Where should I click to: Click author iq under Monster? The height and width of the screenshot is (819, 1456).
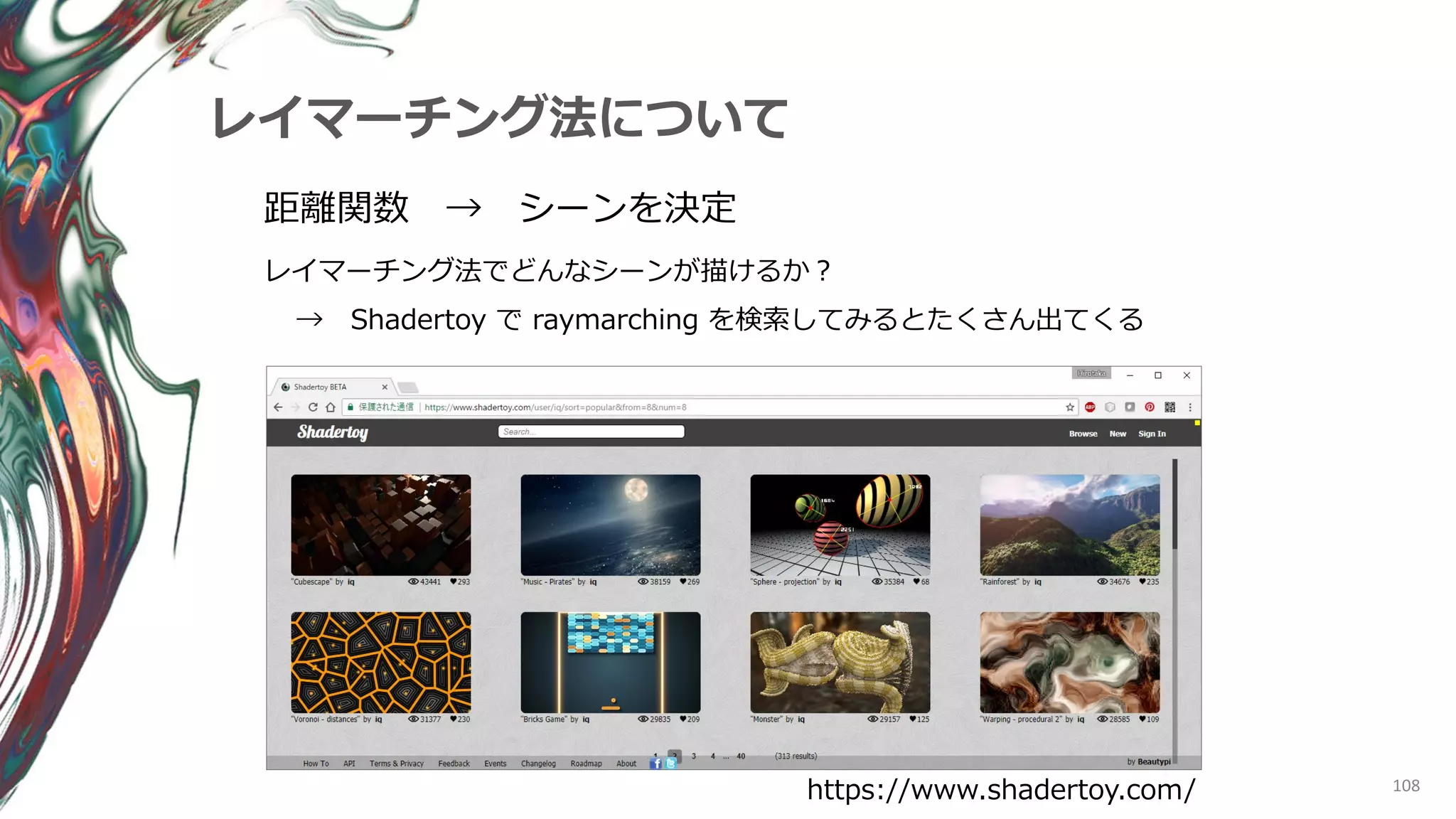(x=801, y=719)
